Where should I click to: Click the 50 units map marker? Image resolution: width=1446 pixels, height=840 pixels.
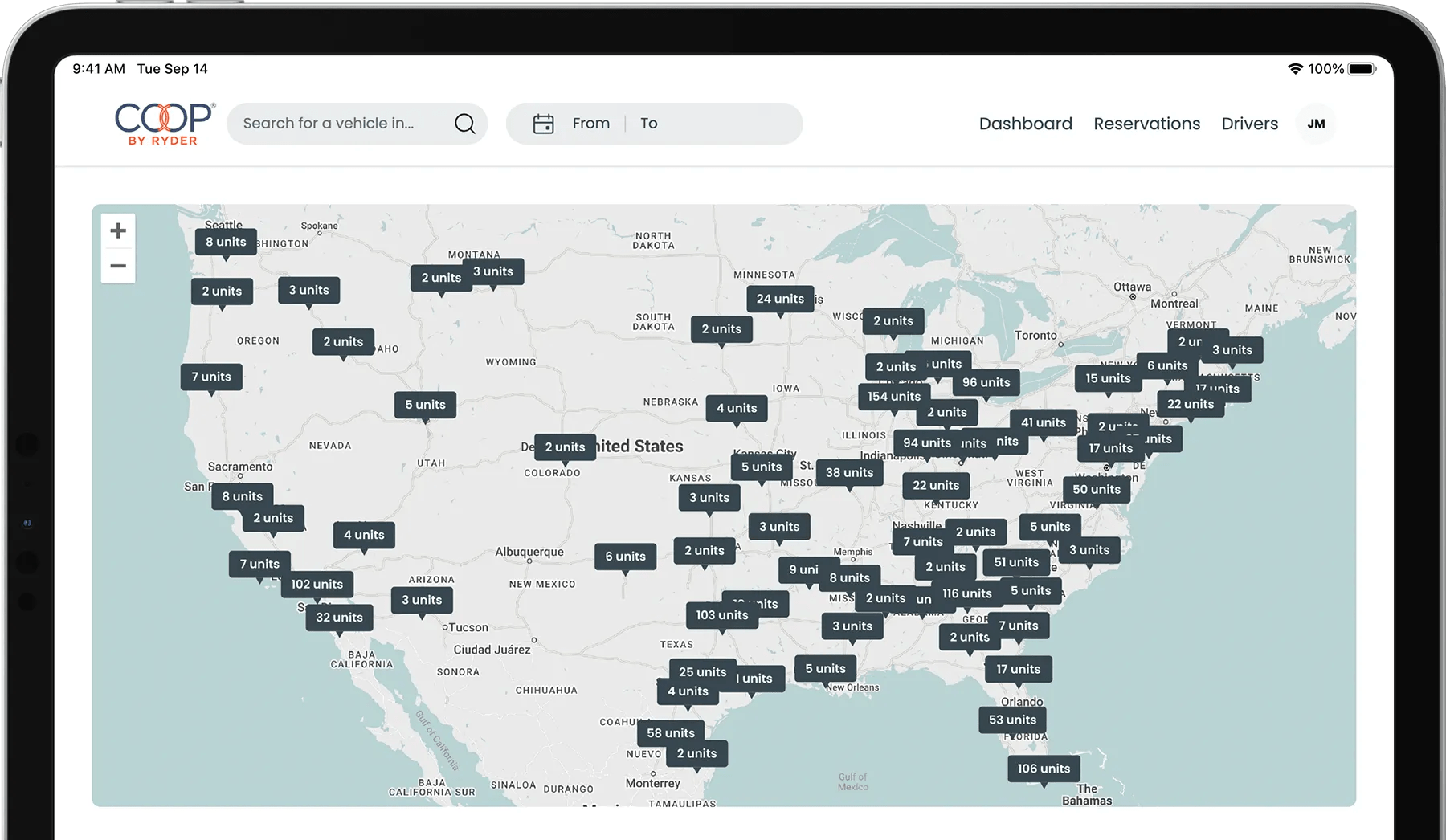(x=1097, y=490)
